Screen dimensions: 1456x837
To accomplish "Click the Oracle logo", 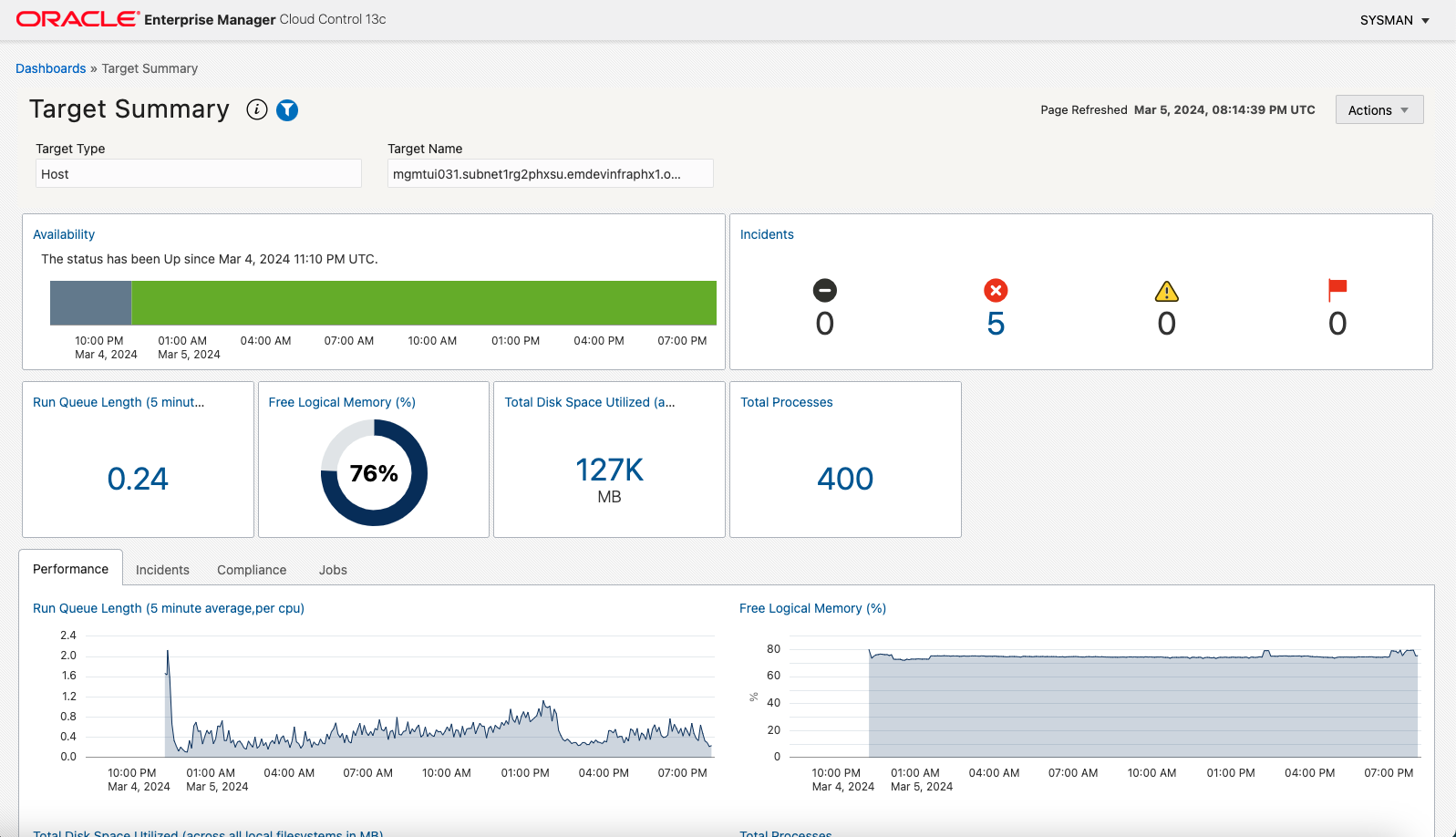I will 77,19.
